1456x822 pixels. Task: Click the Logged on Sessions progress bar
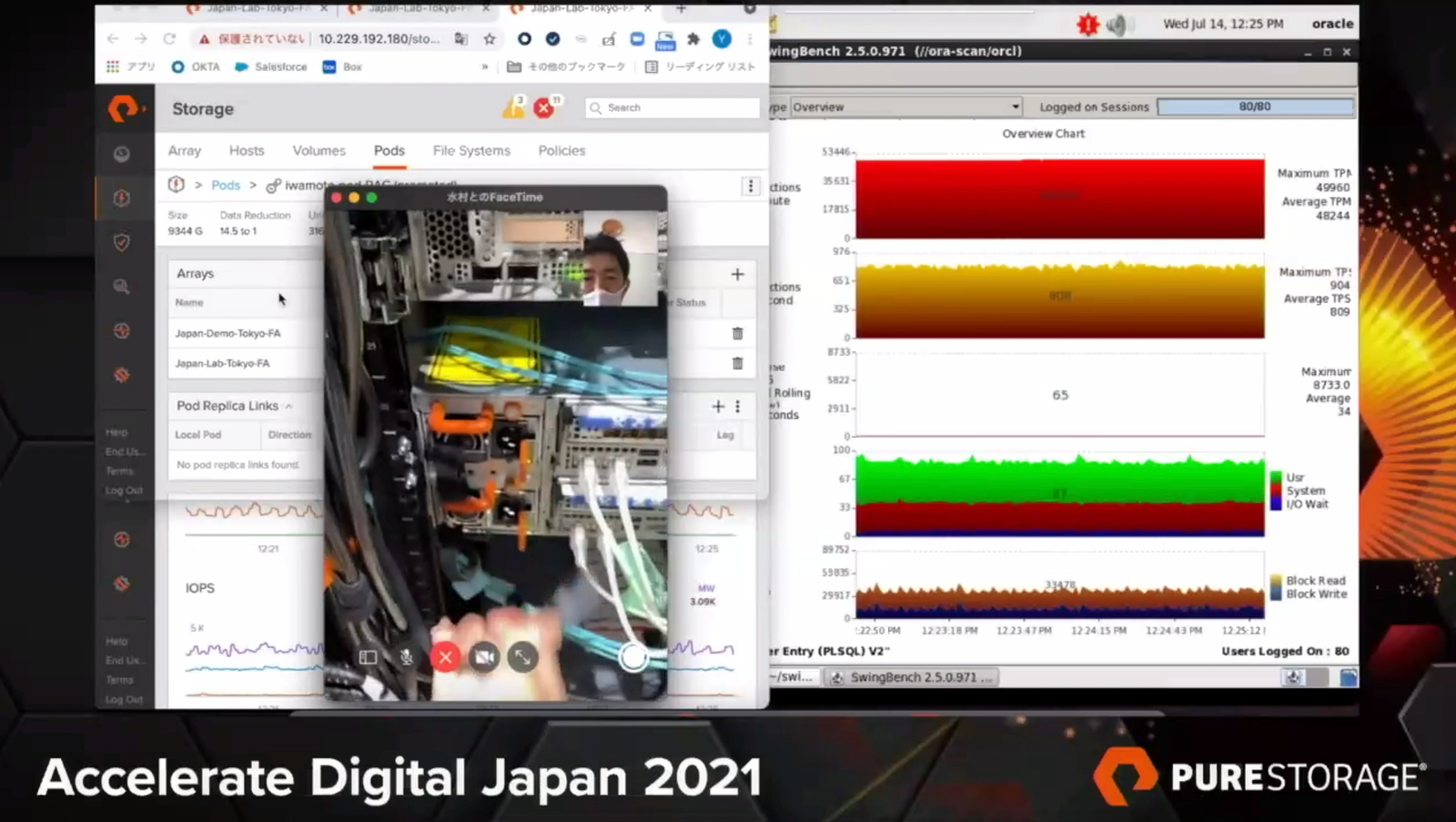pos(1255,107)
